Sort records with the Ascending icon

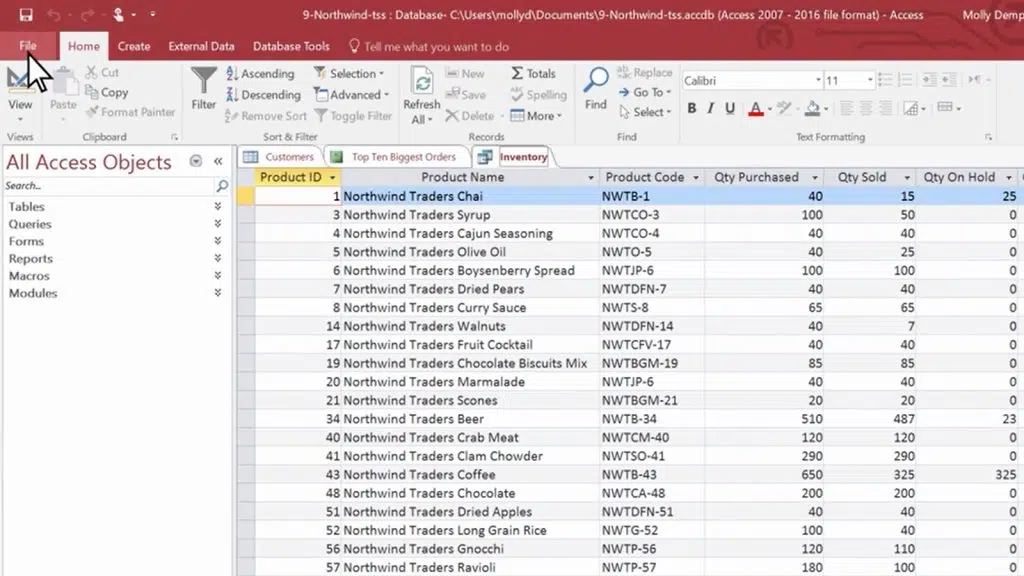tap(232, 73)
